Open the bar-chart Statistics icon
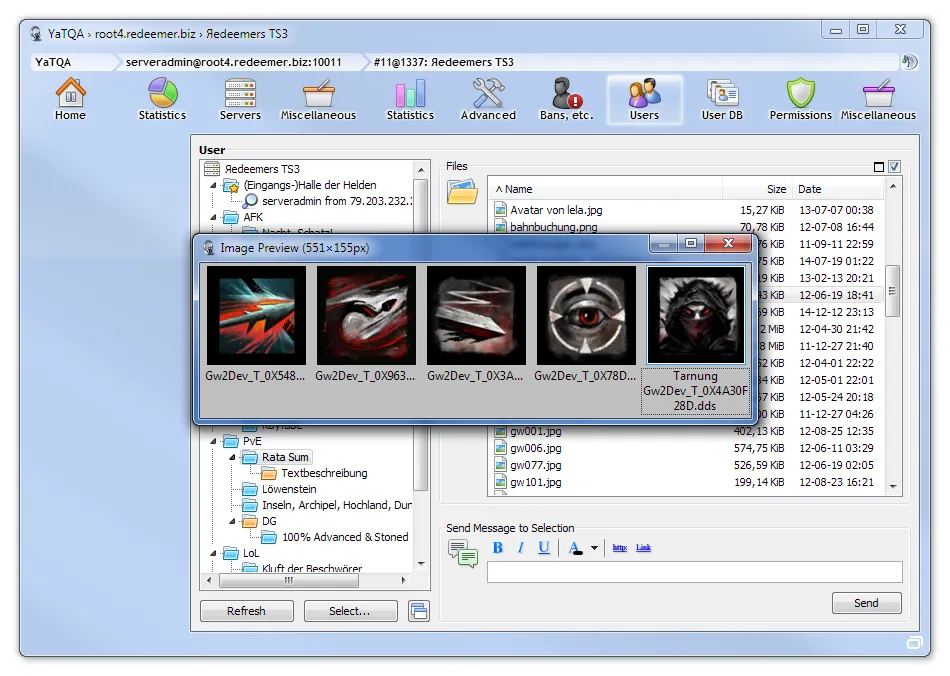The width and height of the screenshot is (950, 676). pyautogui.click(x=410, y=100)
